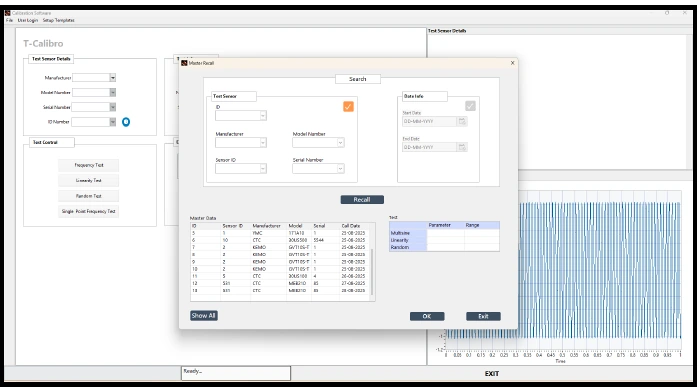
Task: Confirm with the OK button
Action: pos(427,316)
